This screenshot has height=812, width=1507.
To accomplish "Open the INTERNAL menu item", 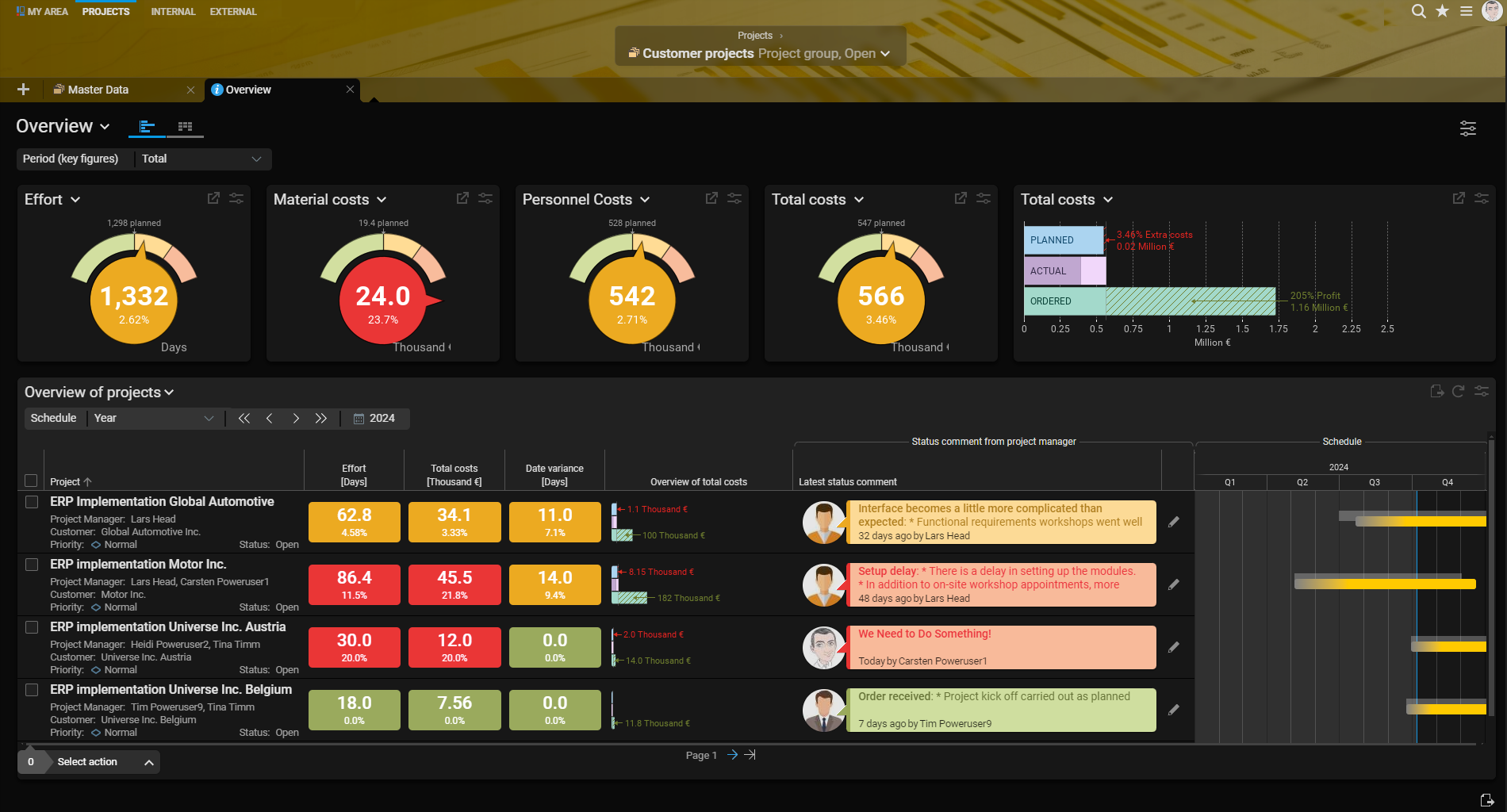I will coord(173,11).
